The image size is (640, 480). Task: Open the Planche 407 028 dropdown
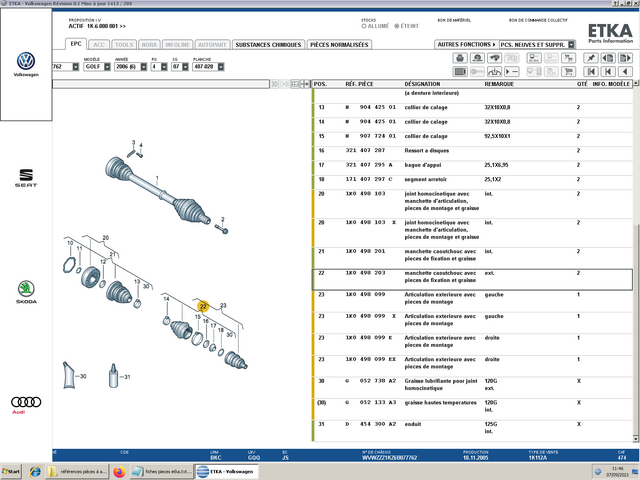pos(221,67)
